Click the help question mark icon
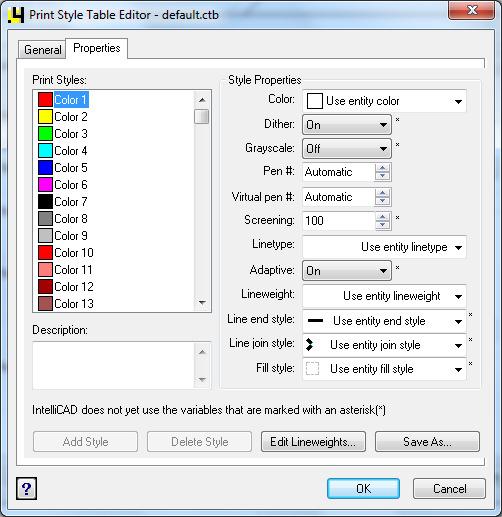Image resolution: width=502 pixels, height=517 pixels. (26, 489)
